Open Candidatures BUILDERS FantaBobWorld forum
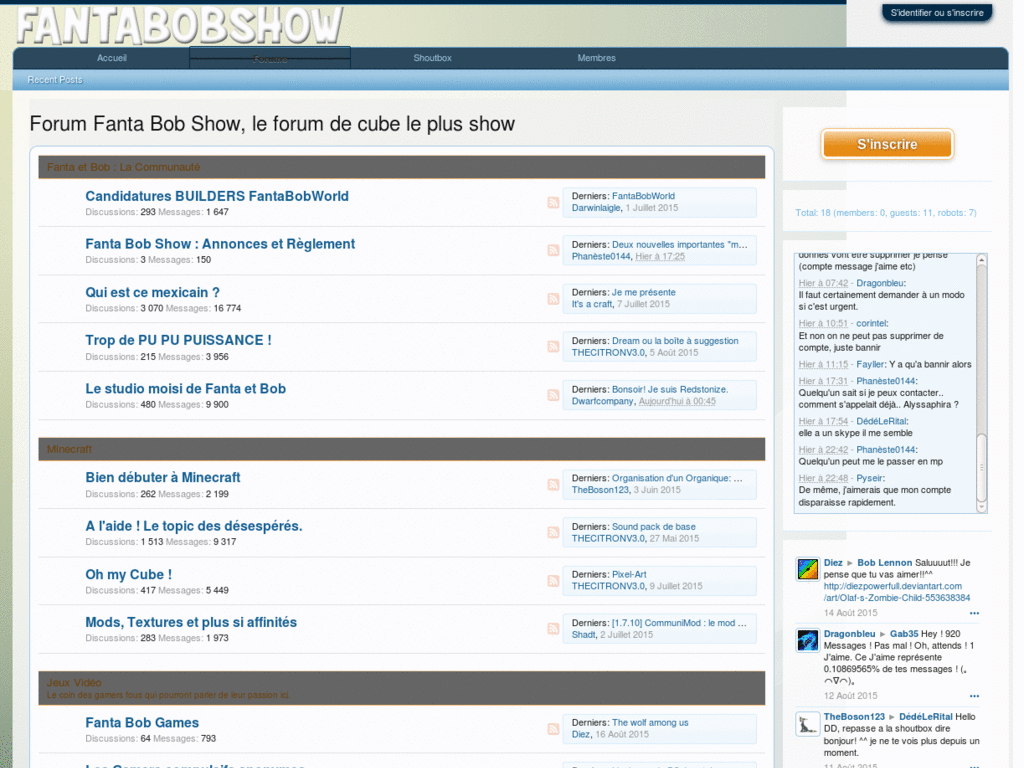 219,198
